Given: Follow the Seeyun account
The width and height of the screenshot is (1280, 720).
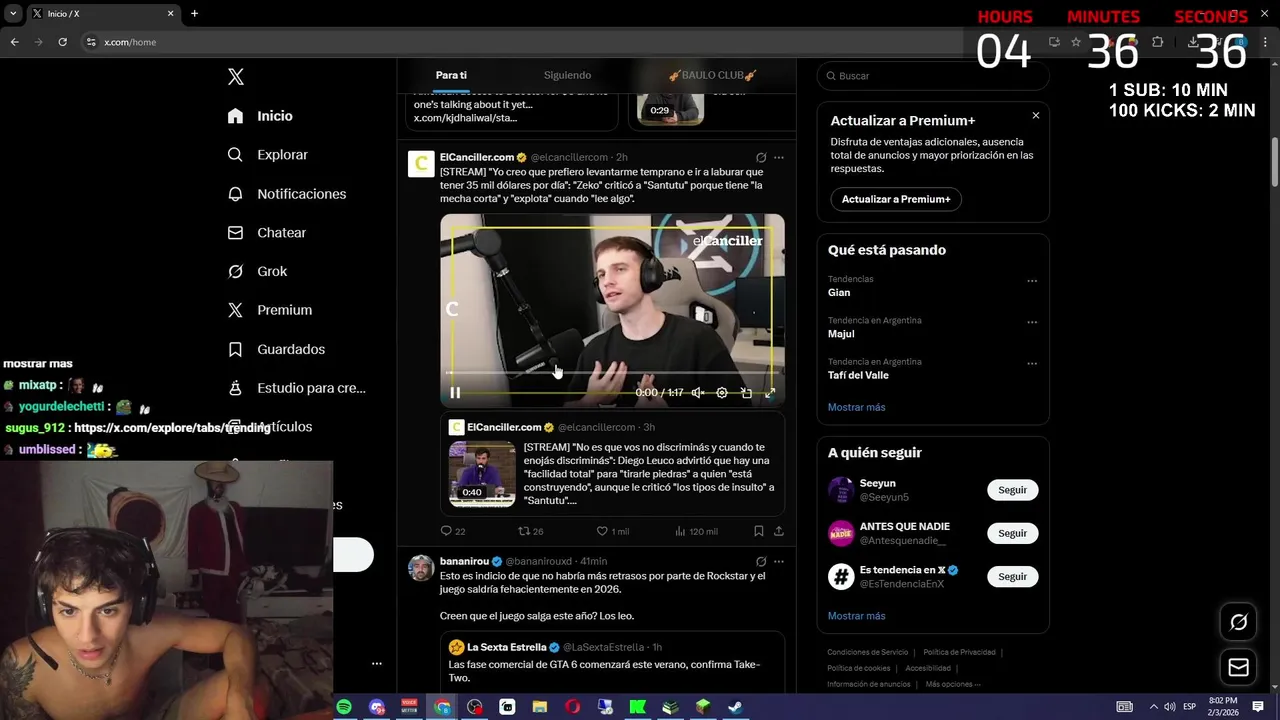Looking at the screenshot, I should tap(1012, 490).
